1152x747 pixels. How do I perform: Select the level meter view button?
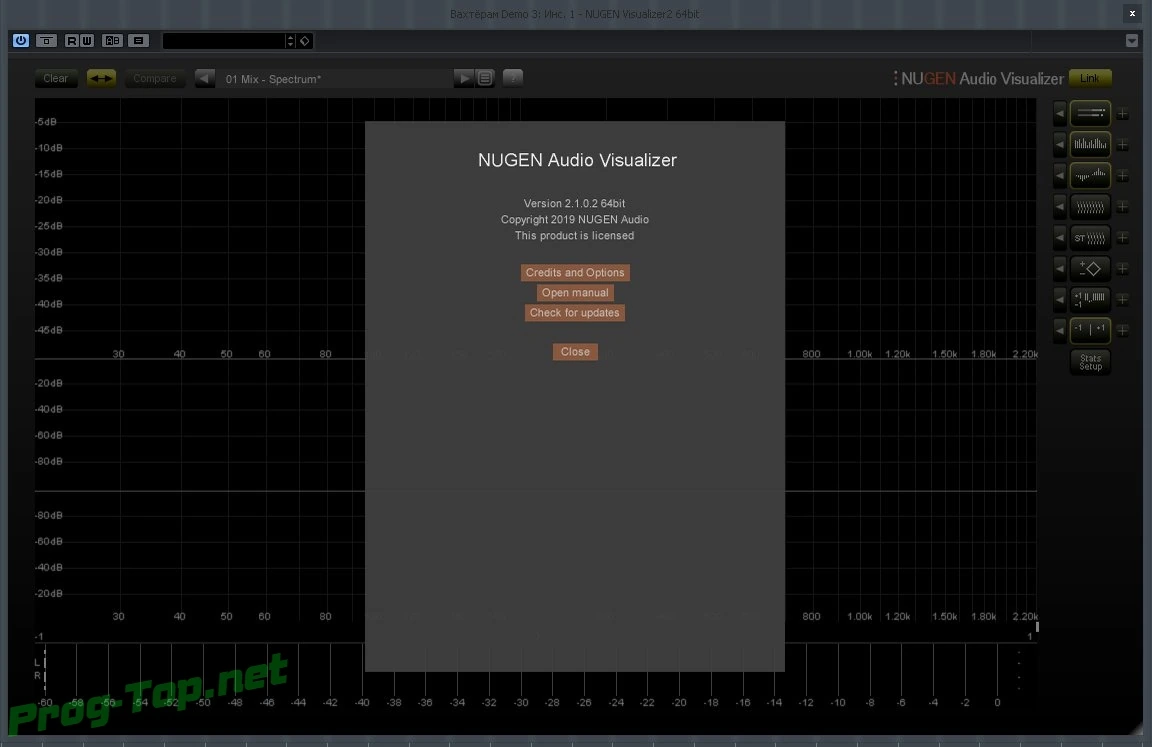1090,113
